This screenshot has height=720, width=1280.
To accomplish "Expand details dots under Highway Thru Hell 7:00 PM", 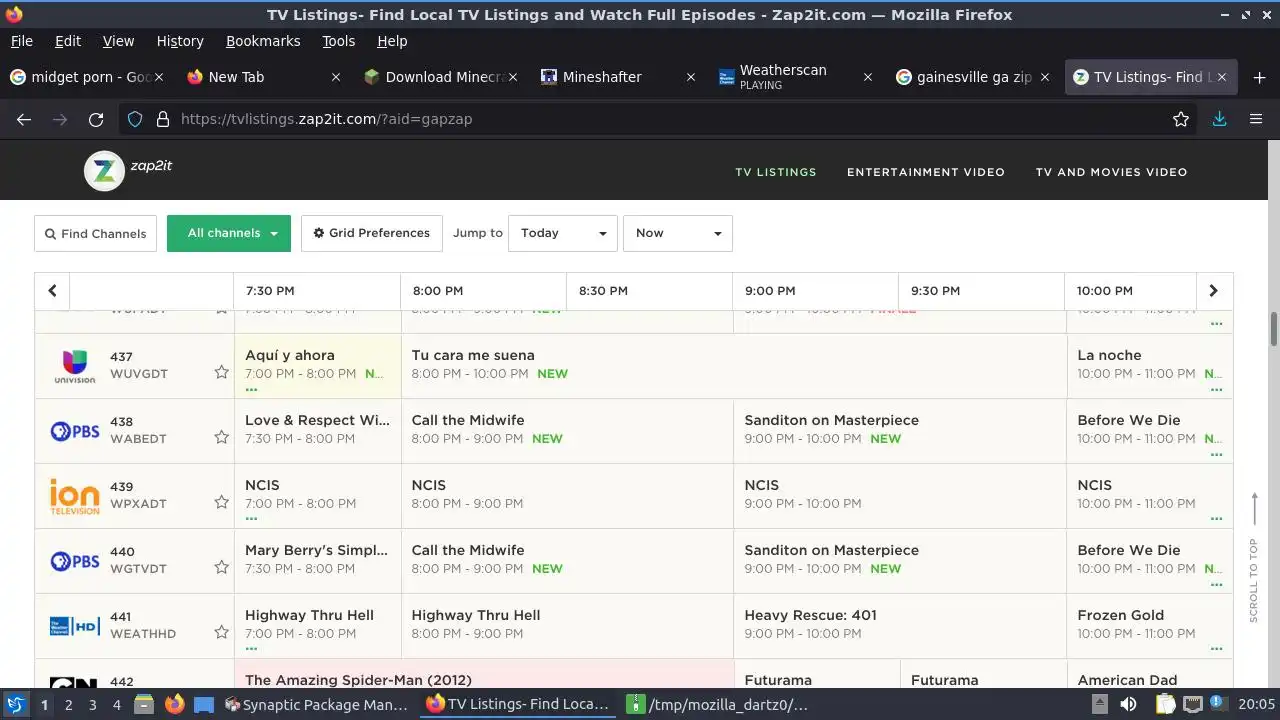I will [x=251, y=649].
